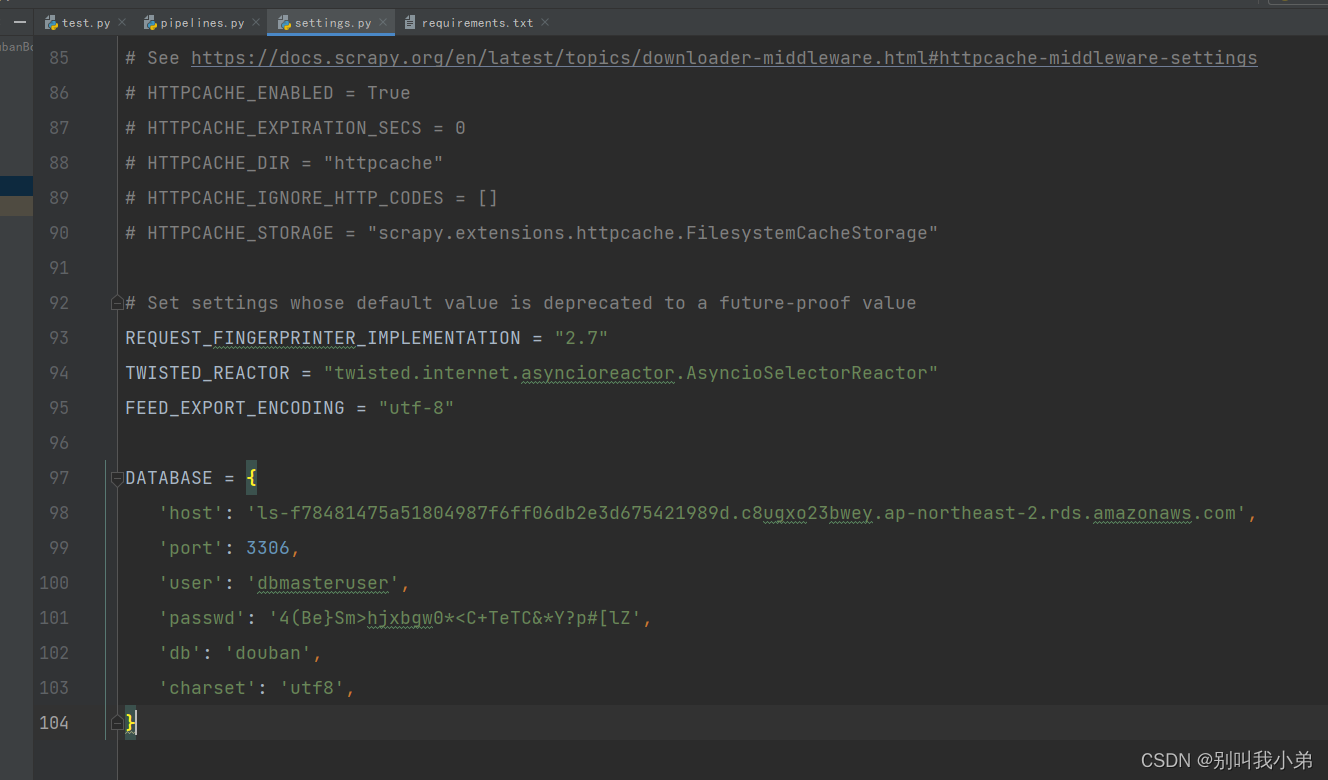Image resolution: width=1328 pixels, height=780 pixels.
Task: Click the "2.7" string value
Action: pyautogui.click(x=581, y=338)
